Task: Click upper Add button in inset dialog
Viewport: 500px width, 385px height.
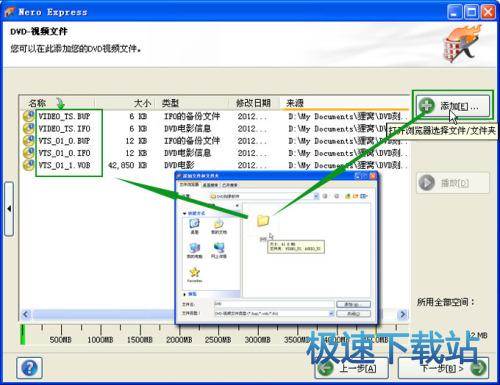Action: pos(353,304)
